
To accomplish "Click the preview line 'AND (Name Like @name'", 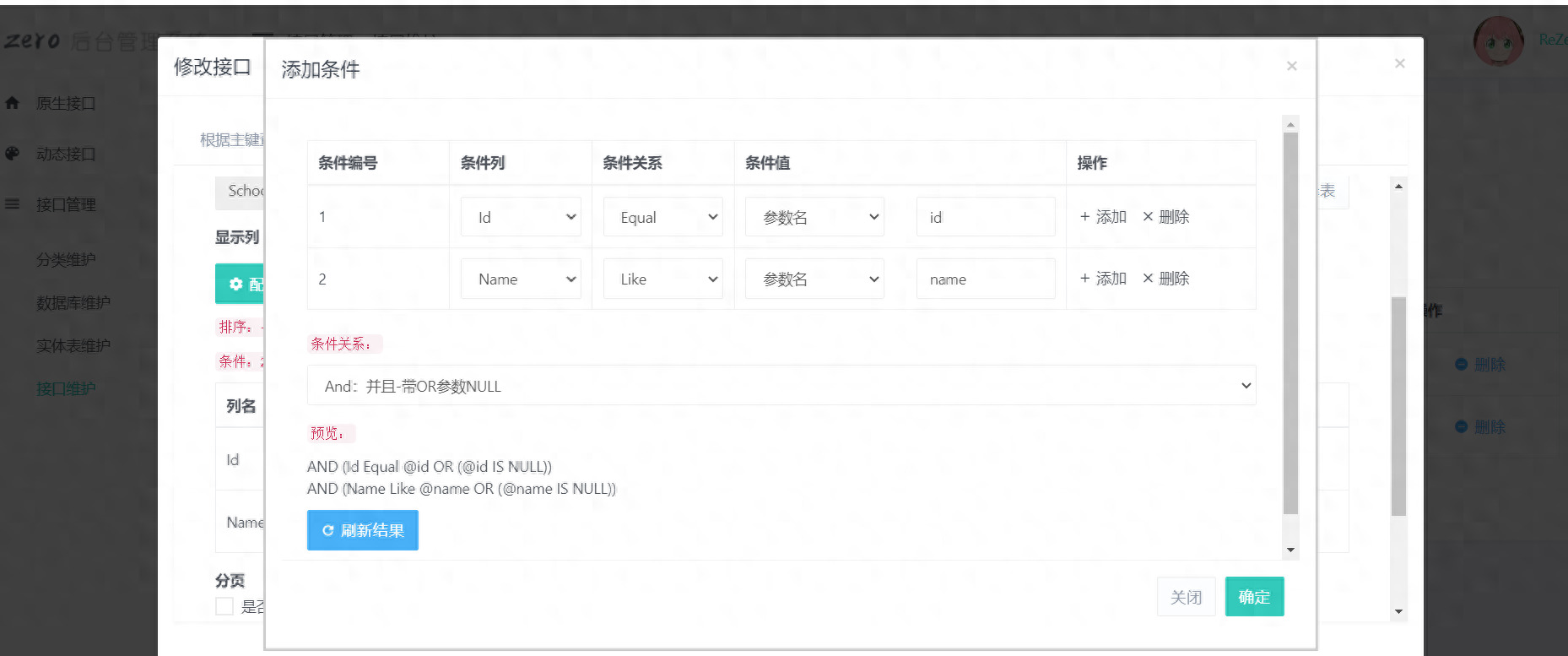I will tap(462, 489).
